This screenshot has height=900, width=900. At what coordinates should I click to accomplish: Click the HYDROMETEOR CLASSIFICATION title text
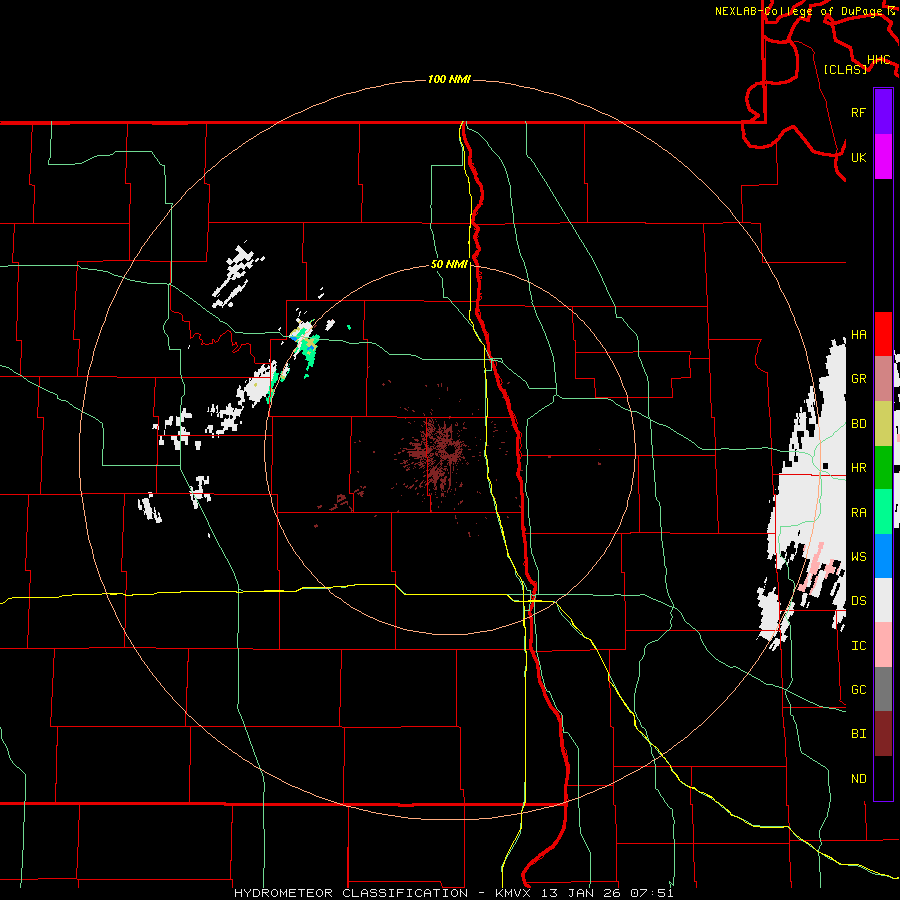tap(351, 893)
